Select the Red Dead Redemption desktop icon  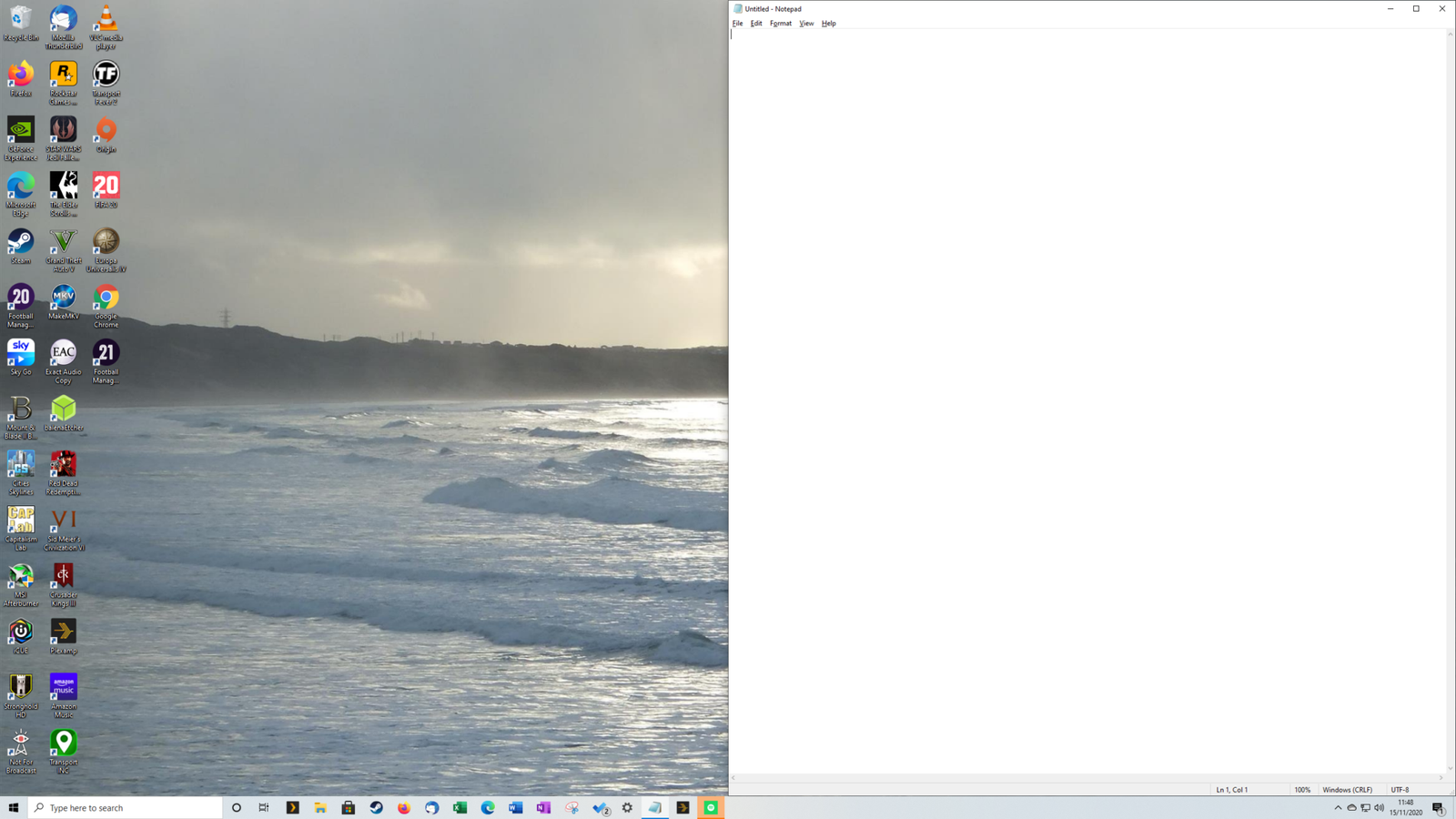pyautogui.click(x=63, y=472)
